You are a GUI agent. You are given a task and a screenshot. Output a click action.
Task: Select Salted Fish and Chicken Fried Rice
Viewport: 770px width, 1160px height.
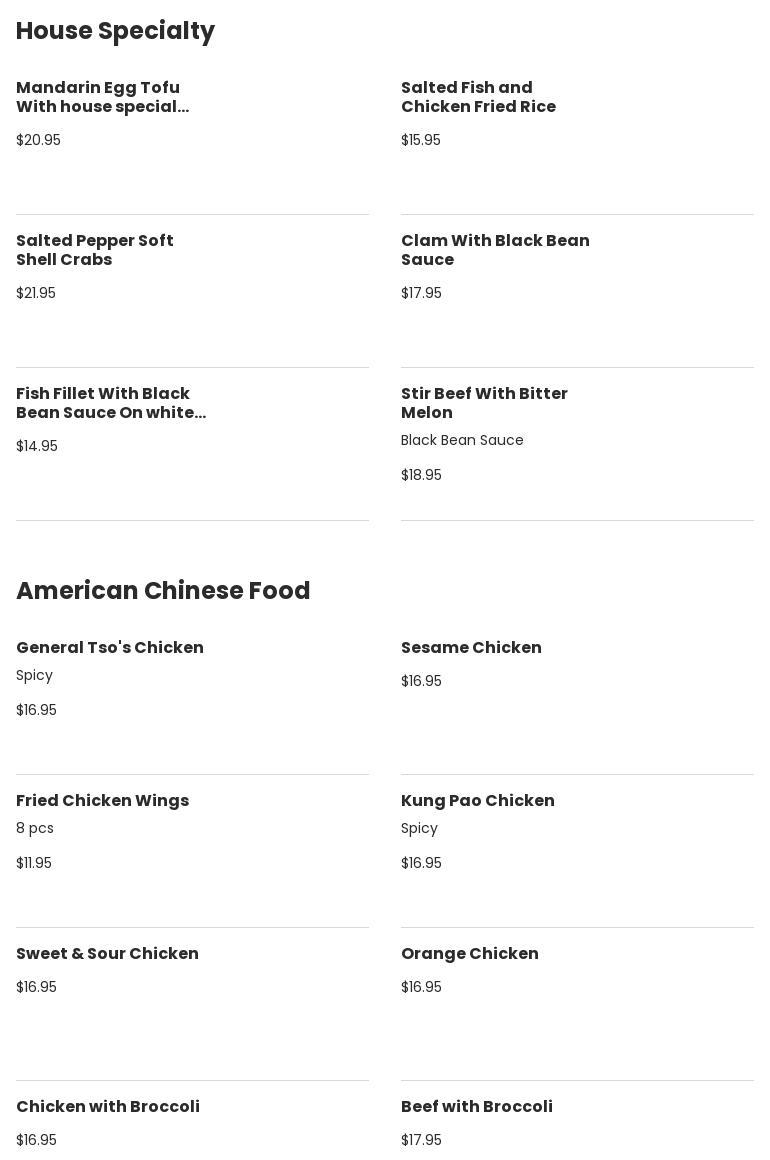pos(478,97)
